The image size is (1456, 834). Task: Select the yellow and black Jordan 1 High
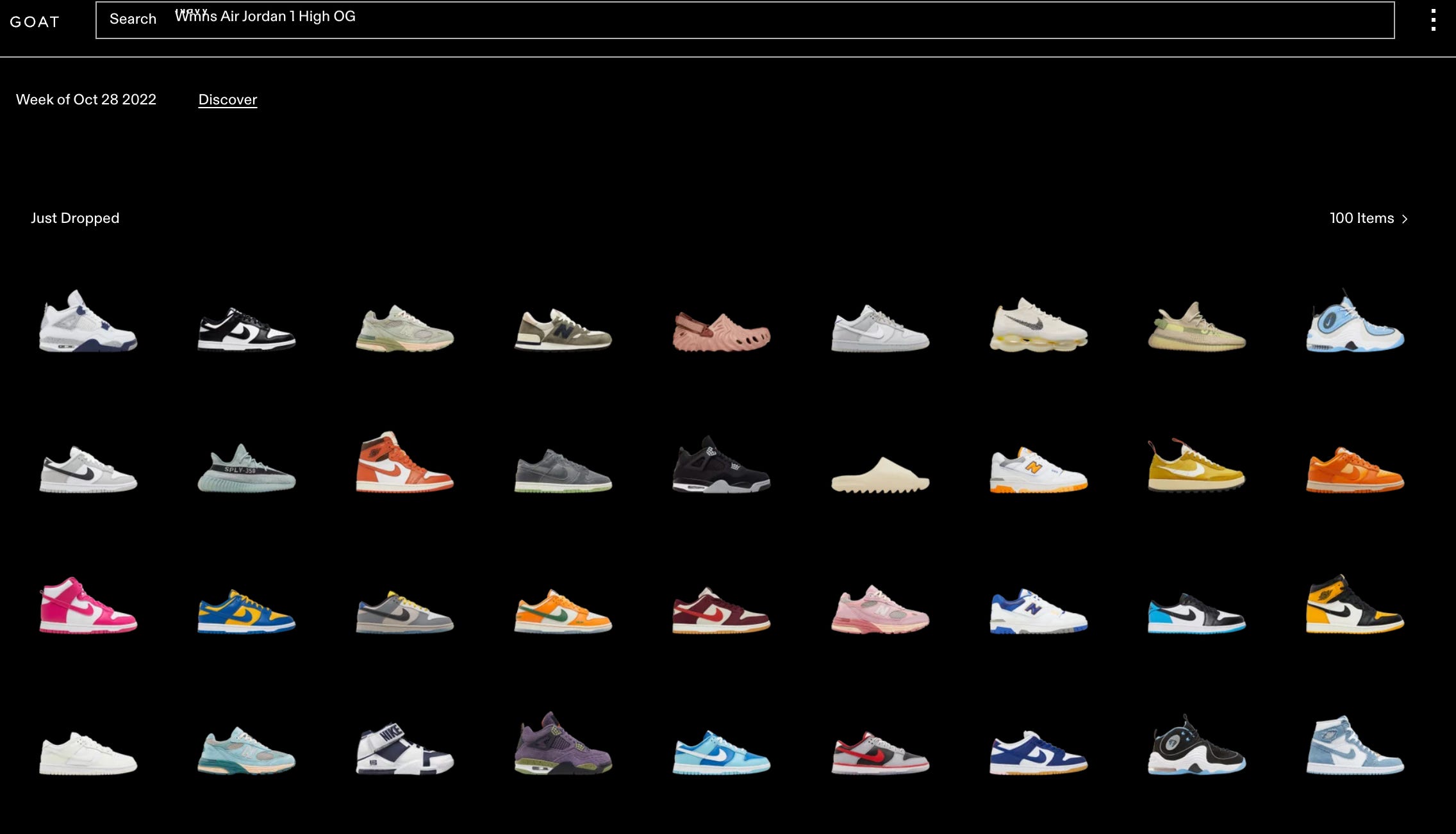(x=1355, y=604)
